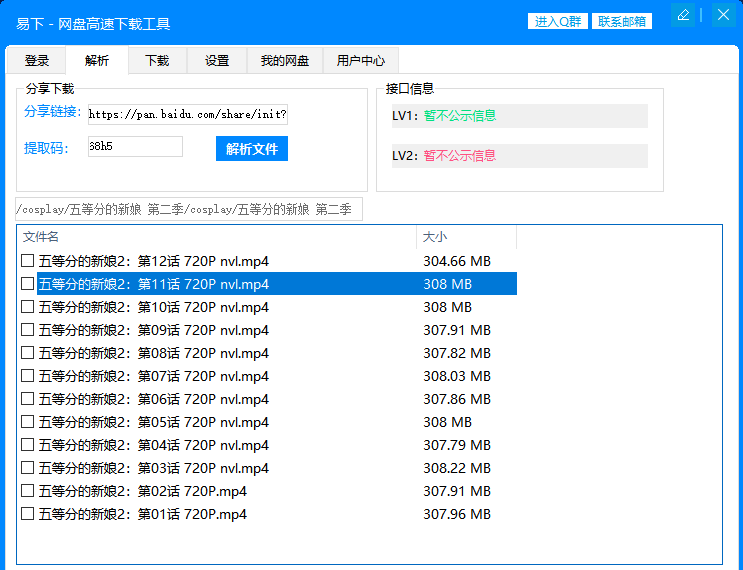Image resolution: width=743 pixels, height=570 pixels.
Task: Click the 307.79 MB size cell
Action: click(457, 445)
